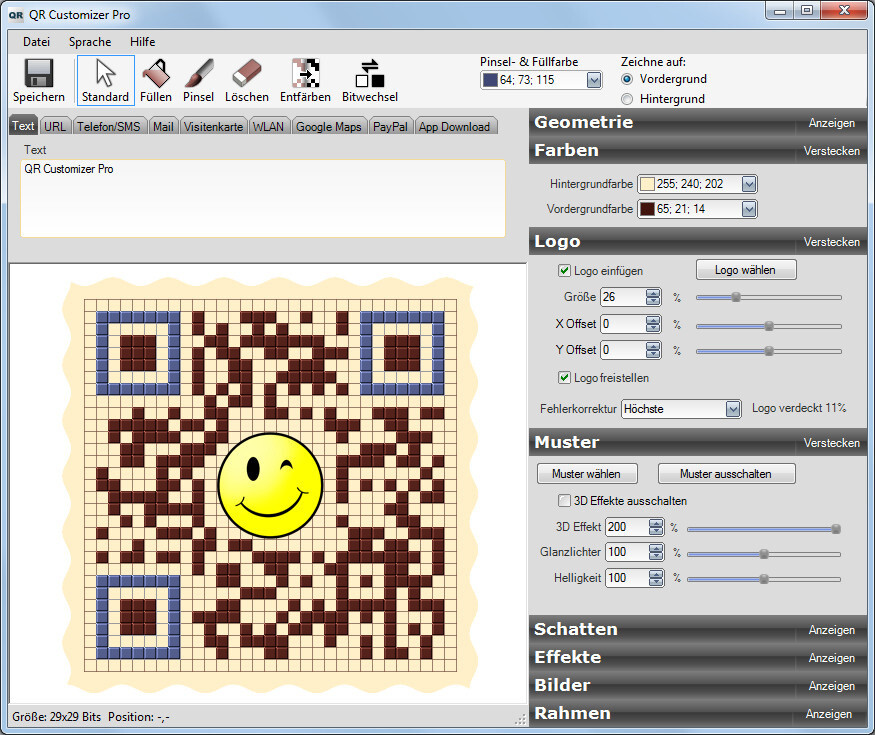Select Hintergrund drawing target
This screenshot has width=875, height=735.
coord(627,99)
